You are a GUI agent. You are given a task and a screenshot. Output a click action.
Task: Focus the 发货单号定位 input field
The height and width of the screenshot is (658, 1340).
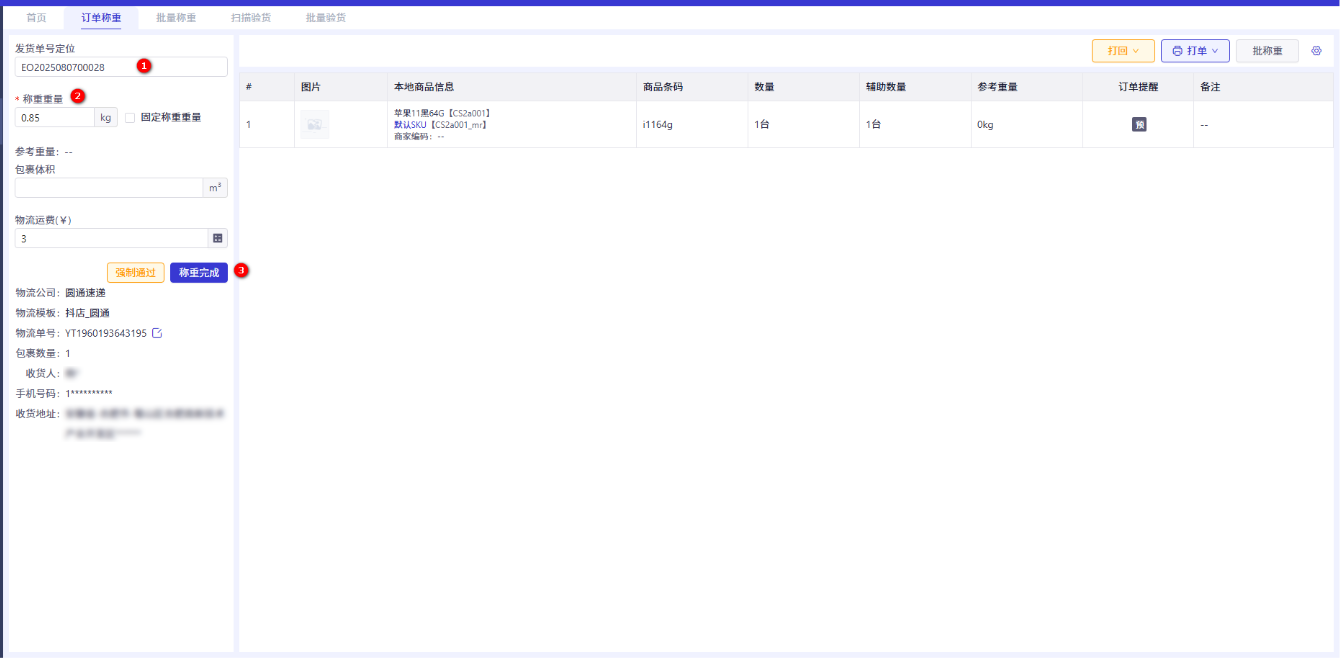121,67
